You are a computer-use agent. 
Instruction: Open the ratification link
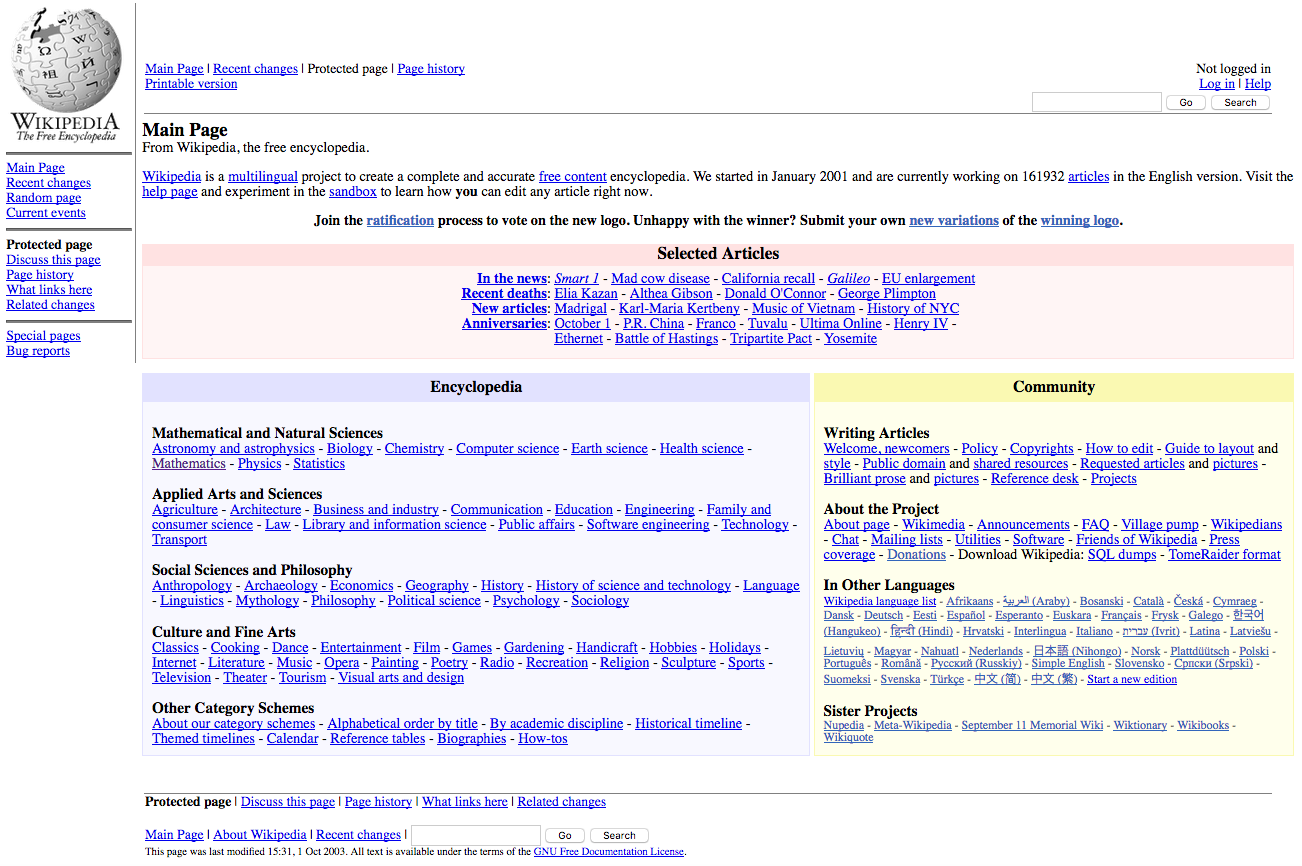pos(400,221)
